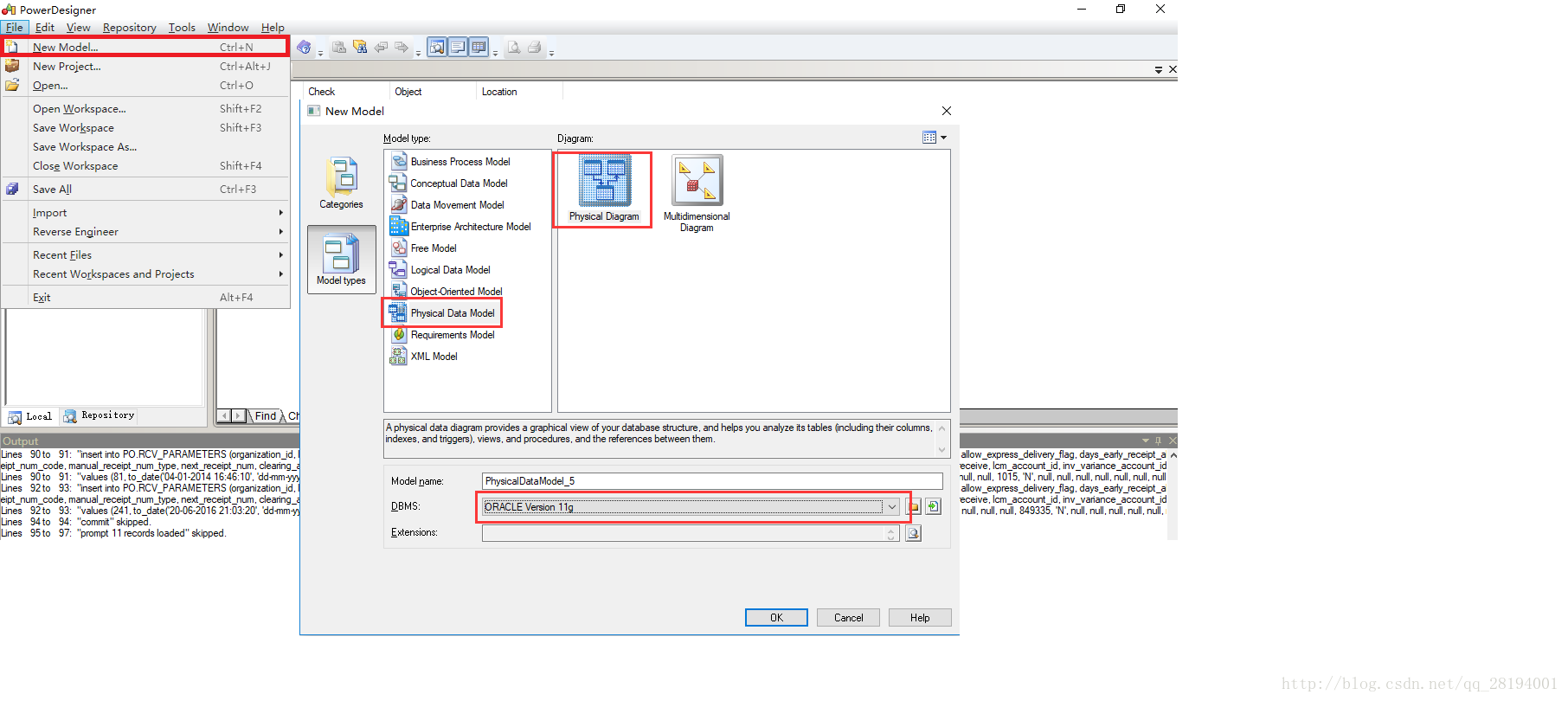Choose Free Model type
This screenshot has height=701, width=1568.
point(423,248)
